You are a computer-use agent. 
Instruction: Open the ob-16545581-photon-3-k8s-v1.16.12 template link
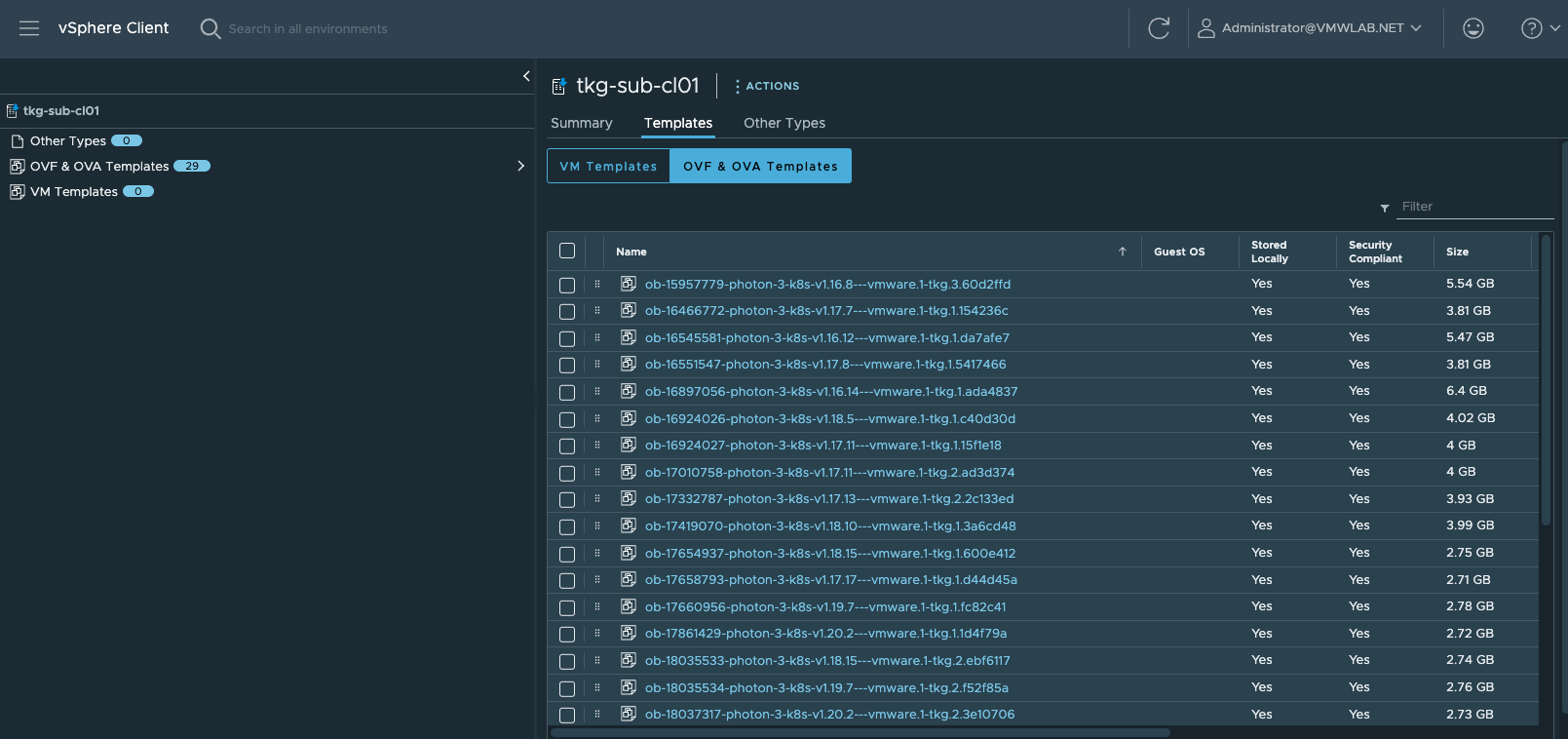coord(827,337)
